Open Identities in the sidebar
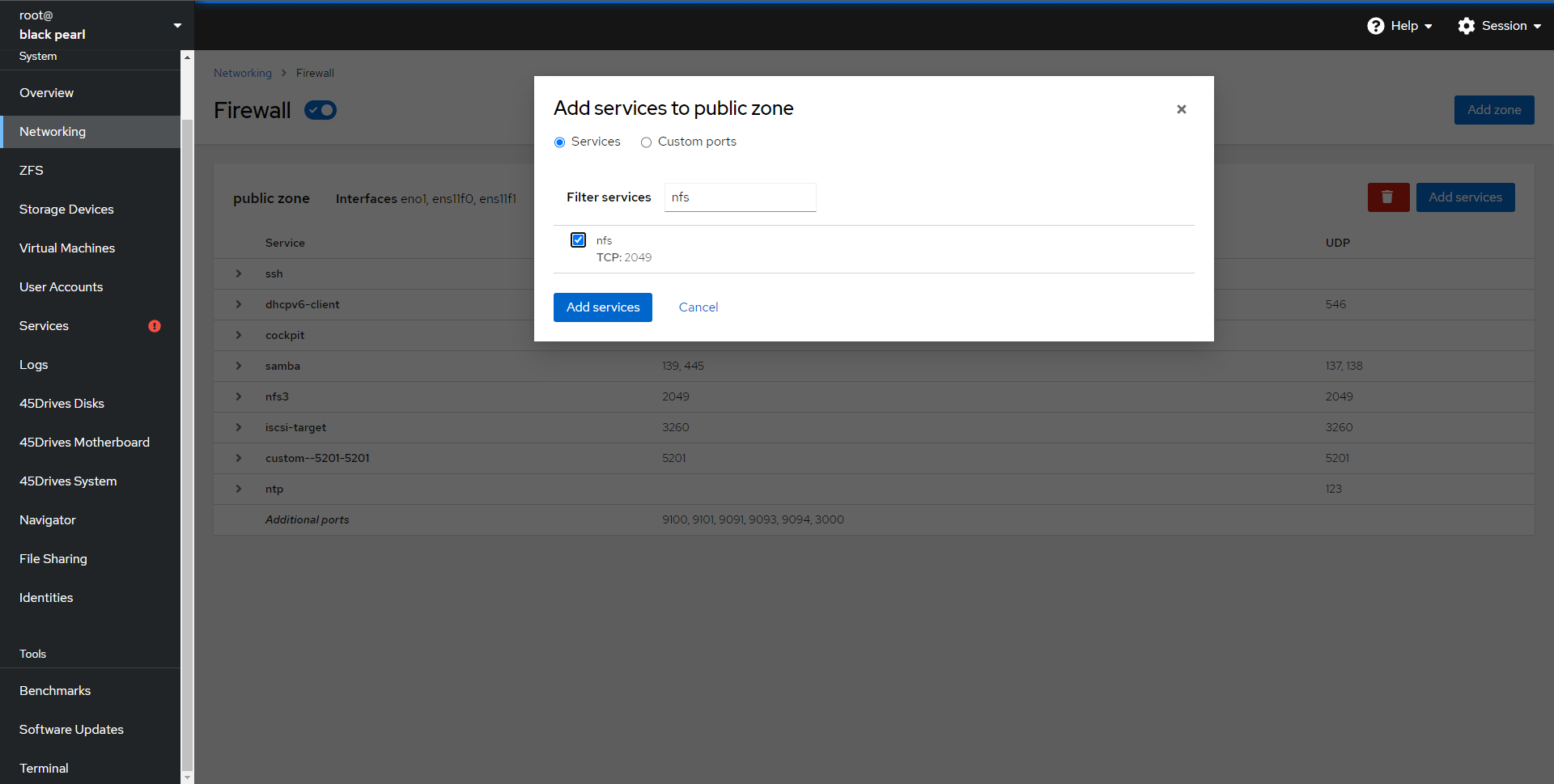 click(90, 598)
